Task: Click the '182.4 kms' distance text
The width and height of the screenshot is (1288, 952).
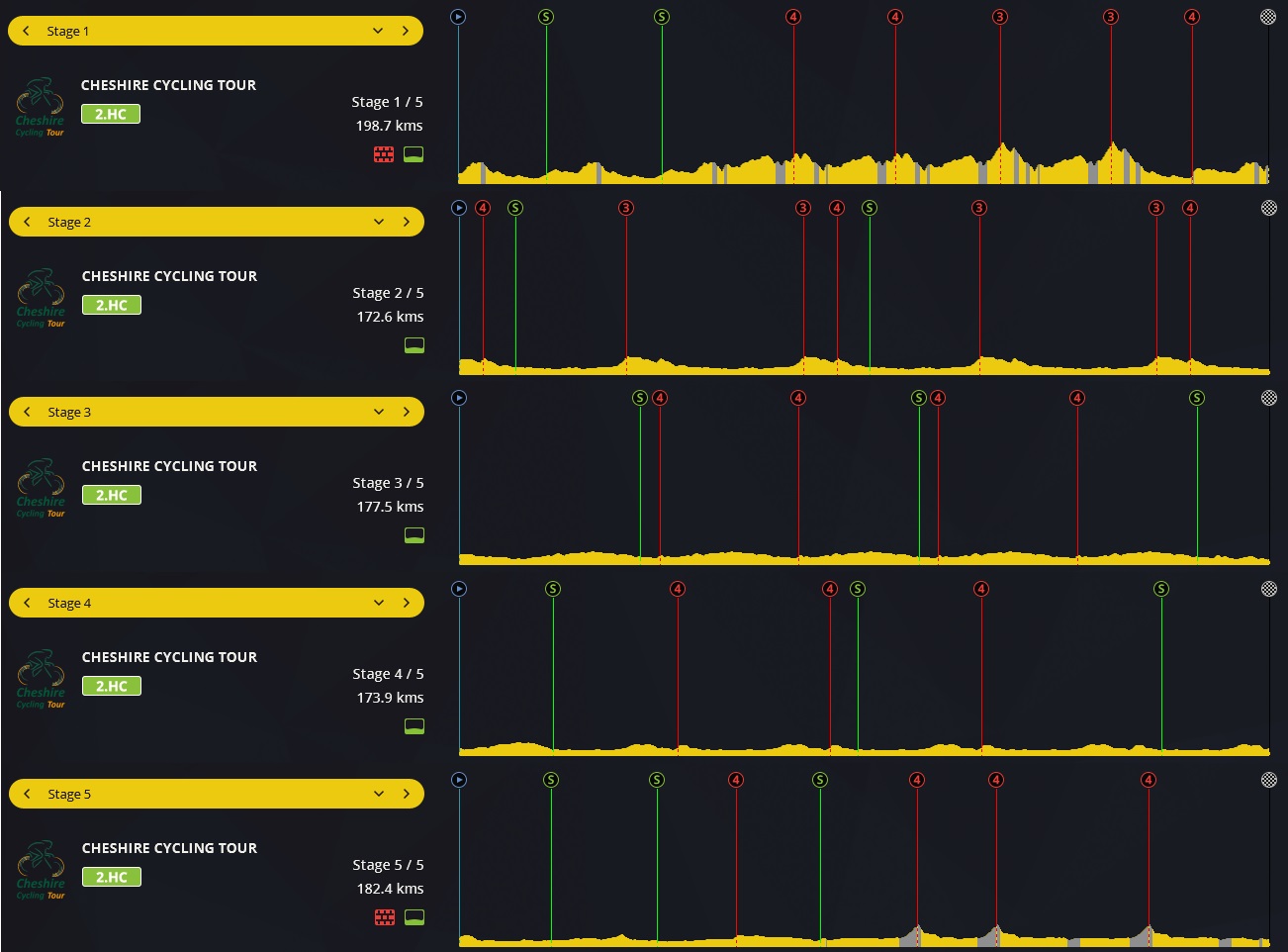Action: point(390,889)
